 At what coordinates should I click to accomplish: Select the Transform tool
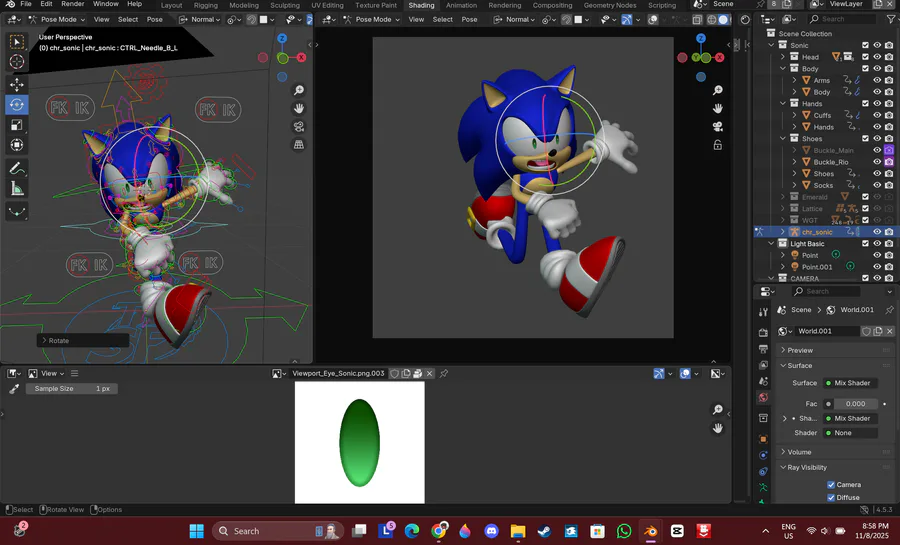(x=17, y=146)
